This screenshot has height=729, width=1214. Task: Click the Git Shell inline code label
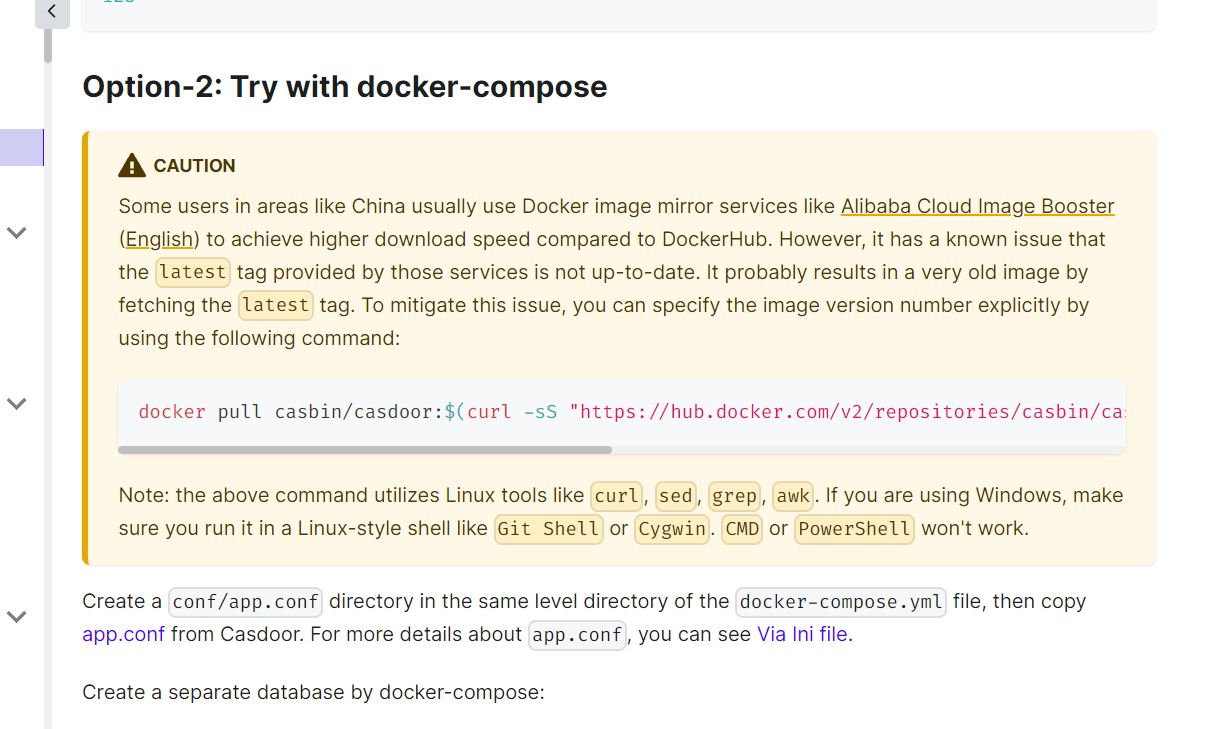548,529
